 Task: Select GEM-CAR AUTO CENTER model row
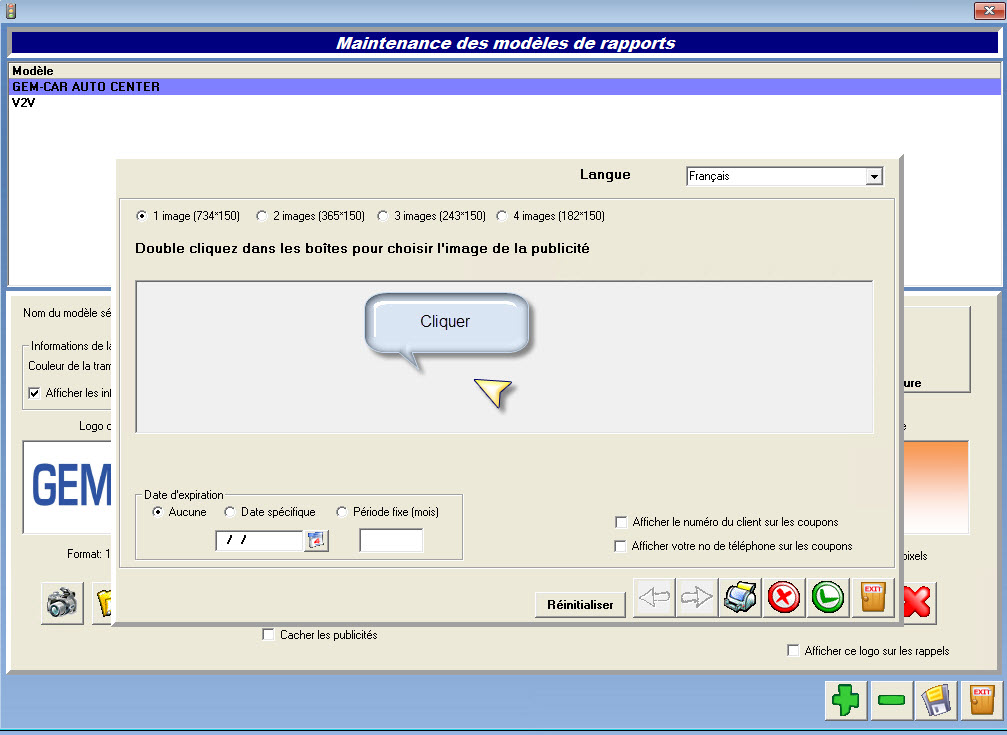505,87
